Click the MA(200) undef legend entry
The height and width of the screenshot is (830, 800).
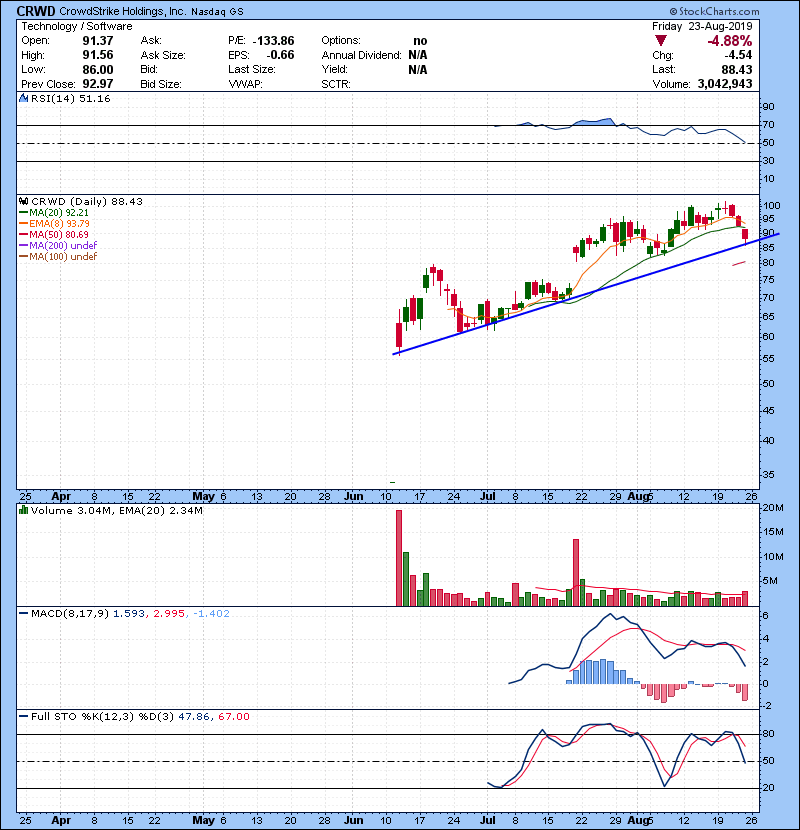pos(63,245)
